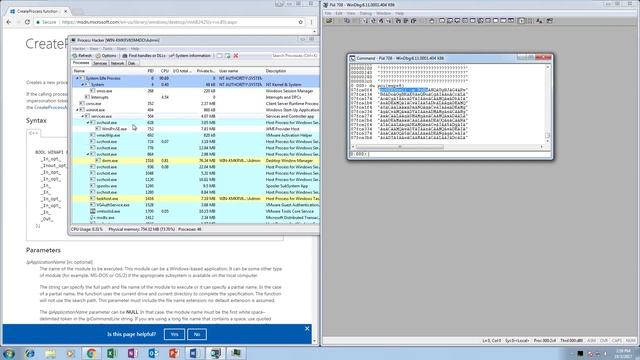
Task: Collapse svchost.exe PID 628 tree node
Action: coord(88,122)
